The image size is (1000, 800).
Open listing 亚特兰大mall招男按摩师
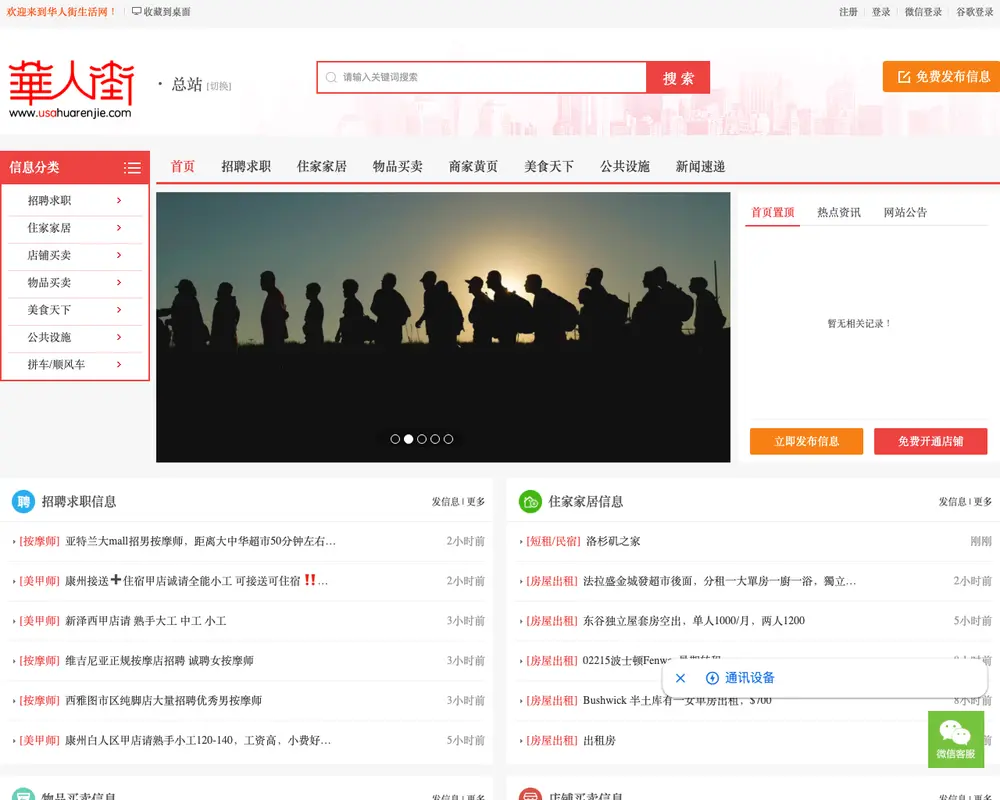point(200,541)
